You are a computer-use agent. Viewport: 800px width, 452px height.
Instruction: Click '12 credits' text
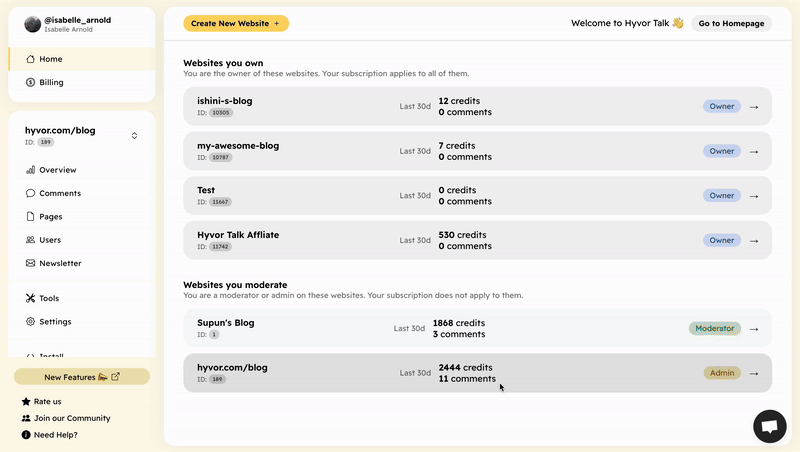tap(459, 101)
